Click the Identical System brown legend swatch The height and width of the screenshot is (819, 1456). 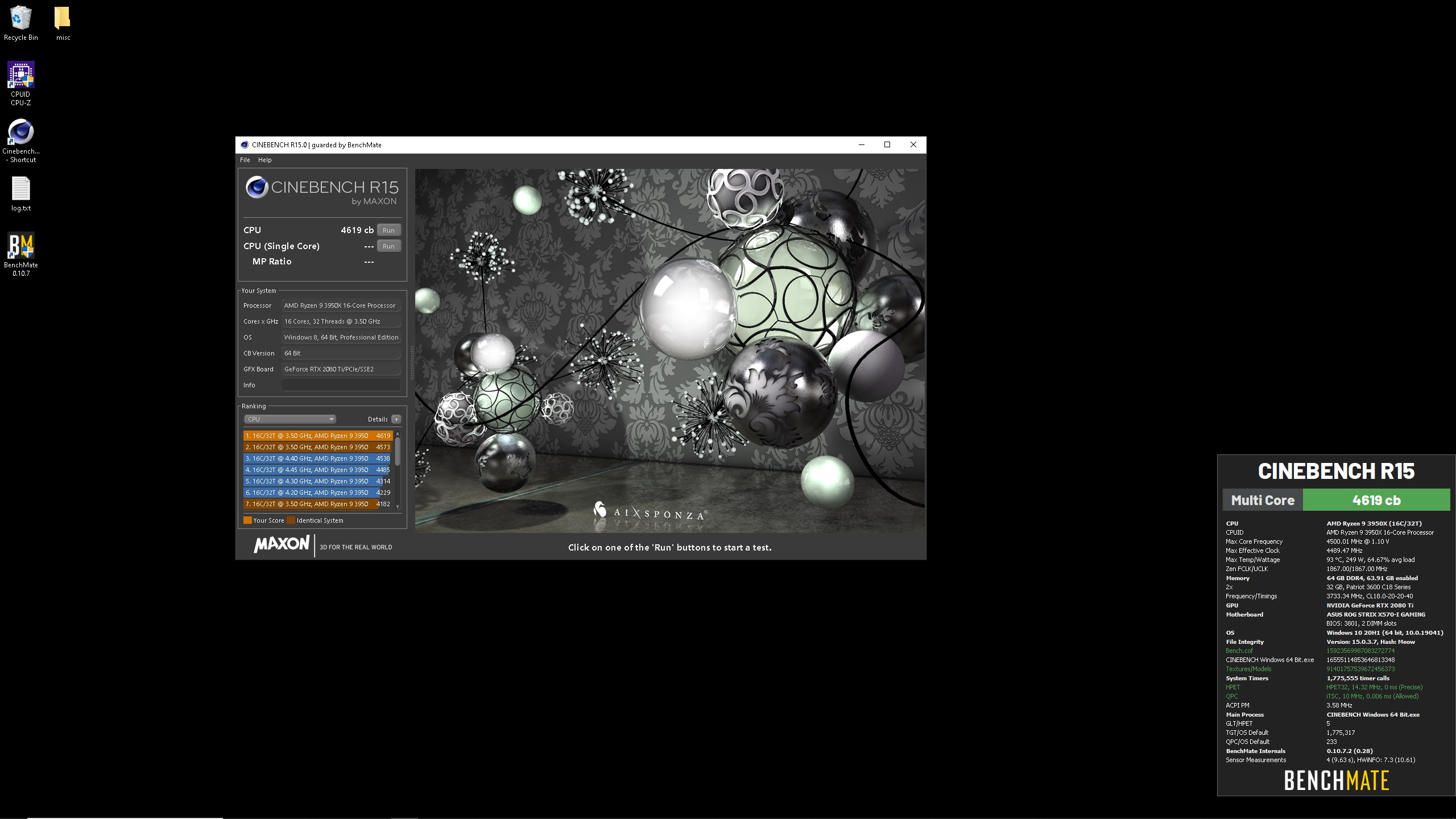pos(291,520)
